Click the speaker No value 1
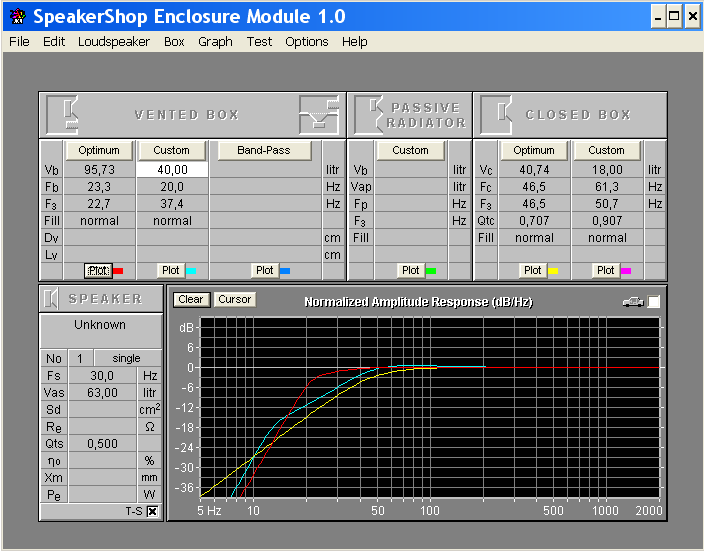 (x=80, y=358)
